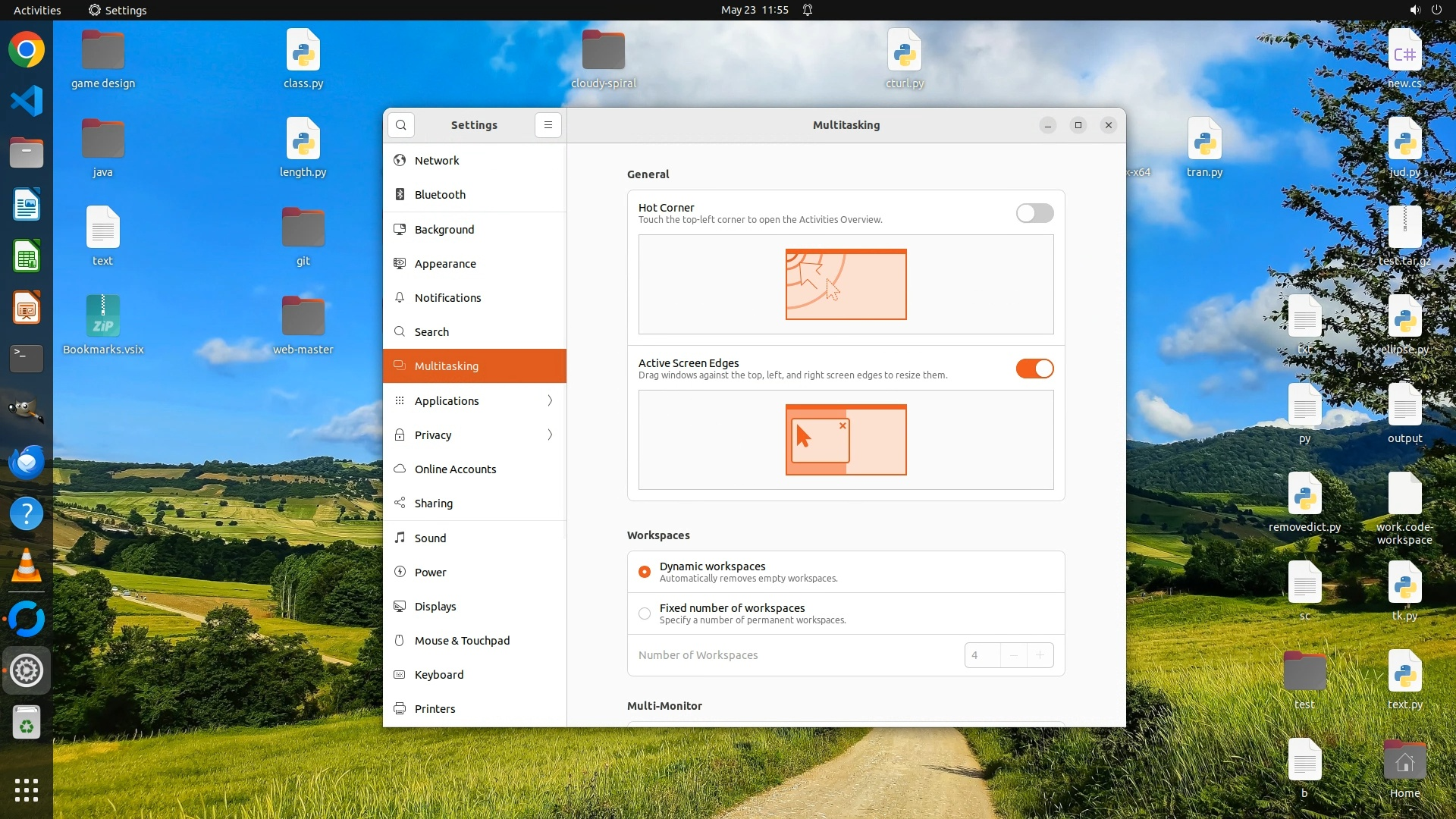Open the notification bell in top bar

(808, 10)
